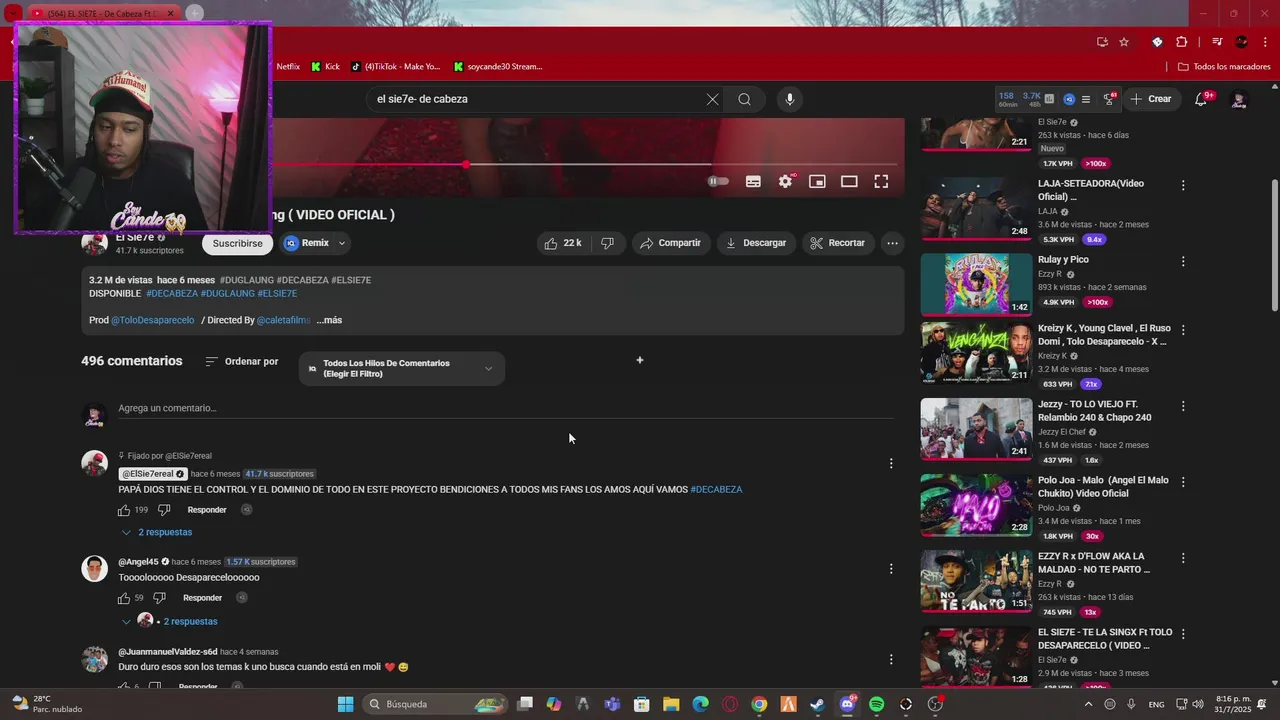Open new browser tab plus button
Screen dimensions: 1280x720
pyautogui.click(x=194, y=13)
